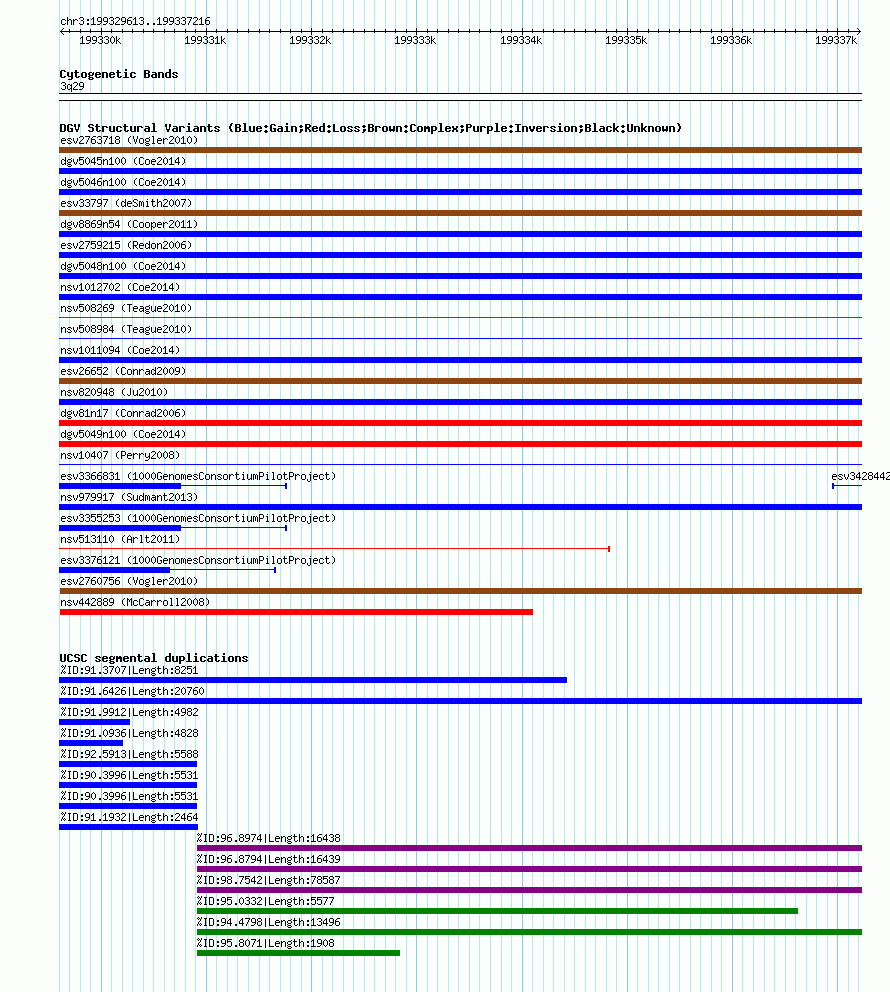Select the purple bar under %ID:98.7542
Screen dimensions: 890x992
[529, 890]
